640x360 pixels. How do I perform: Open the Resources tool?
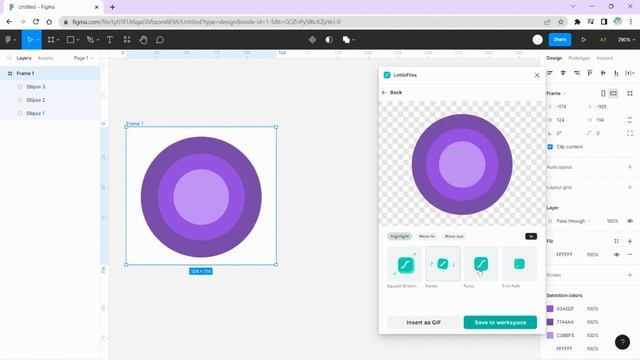[x=127, y=40]
